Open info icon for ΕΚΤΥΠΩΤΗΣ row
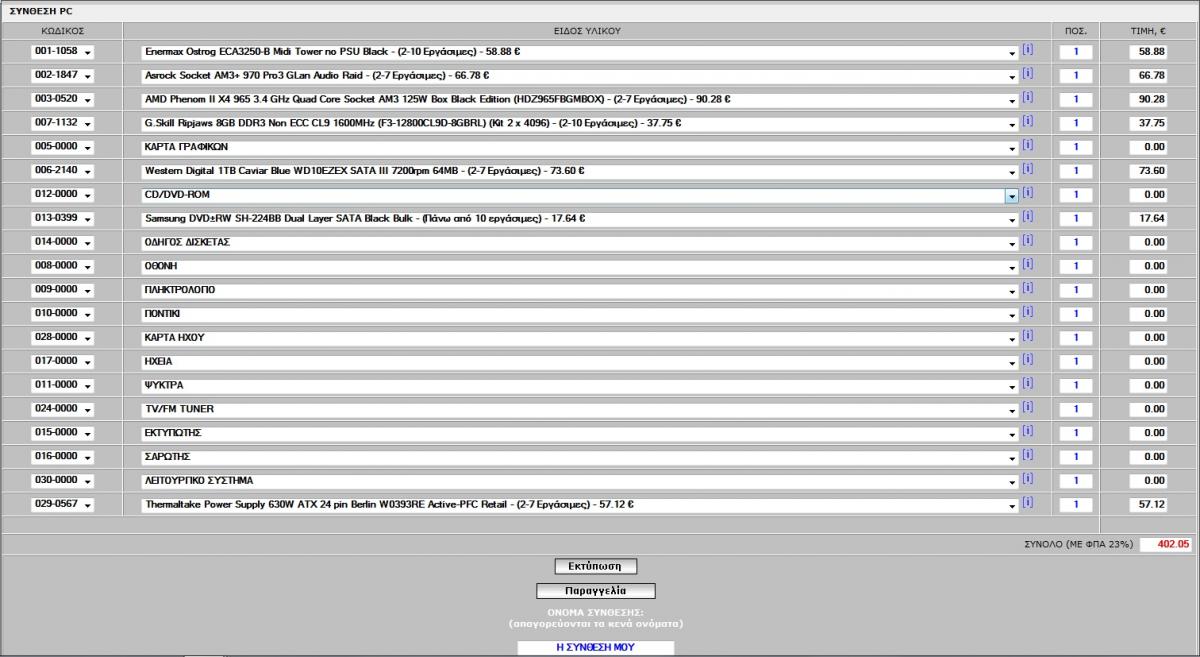This screenshot has width=1200, height=657. (1028, 431)
